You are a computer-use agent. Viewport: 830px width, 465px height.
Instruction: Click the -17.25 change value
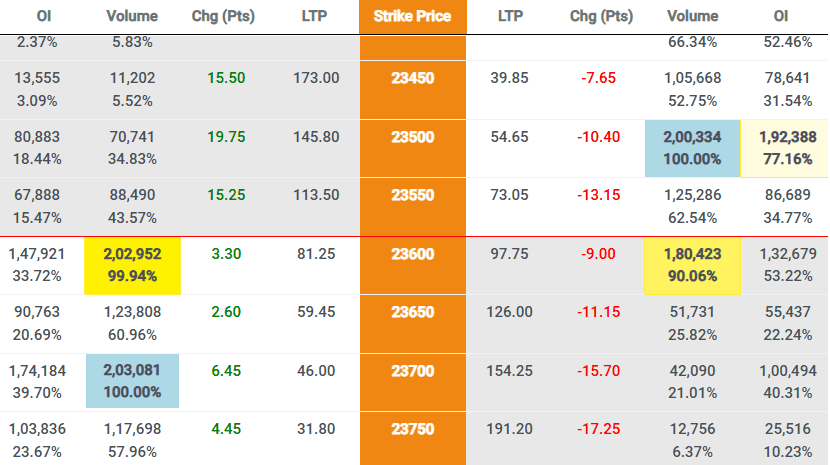point(598,429)
